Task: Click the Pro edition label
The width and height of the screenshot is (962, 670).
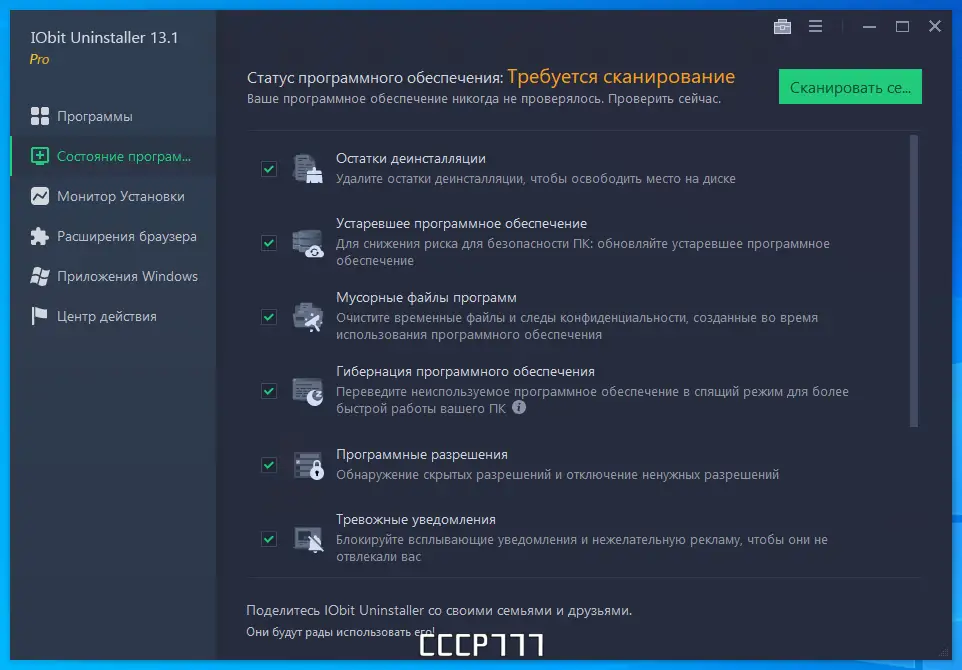Action: (39, 60)
